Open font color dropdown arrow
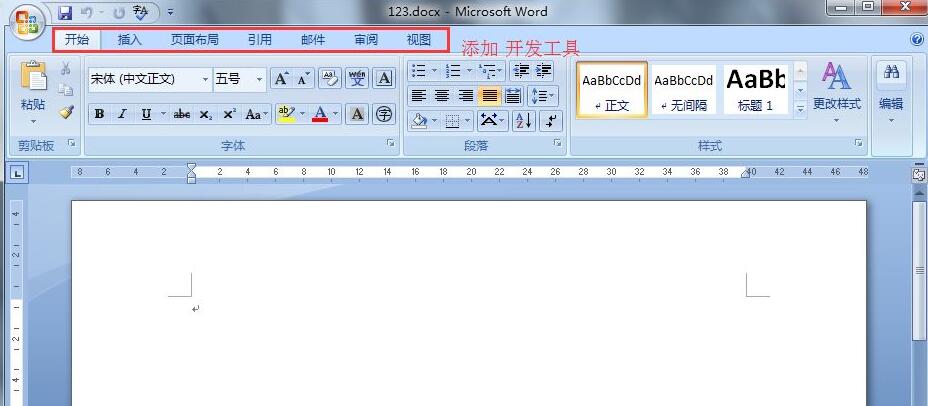Image resolution: width=928 pixels, height=406 pixels. click(336, 114)
